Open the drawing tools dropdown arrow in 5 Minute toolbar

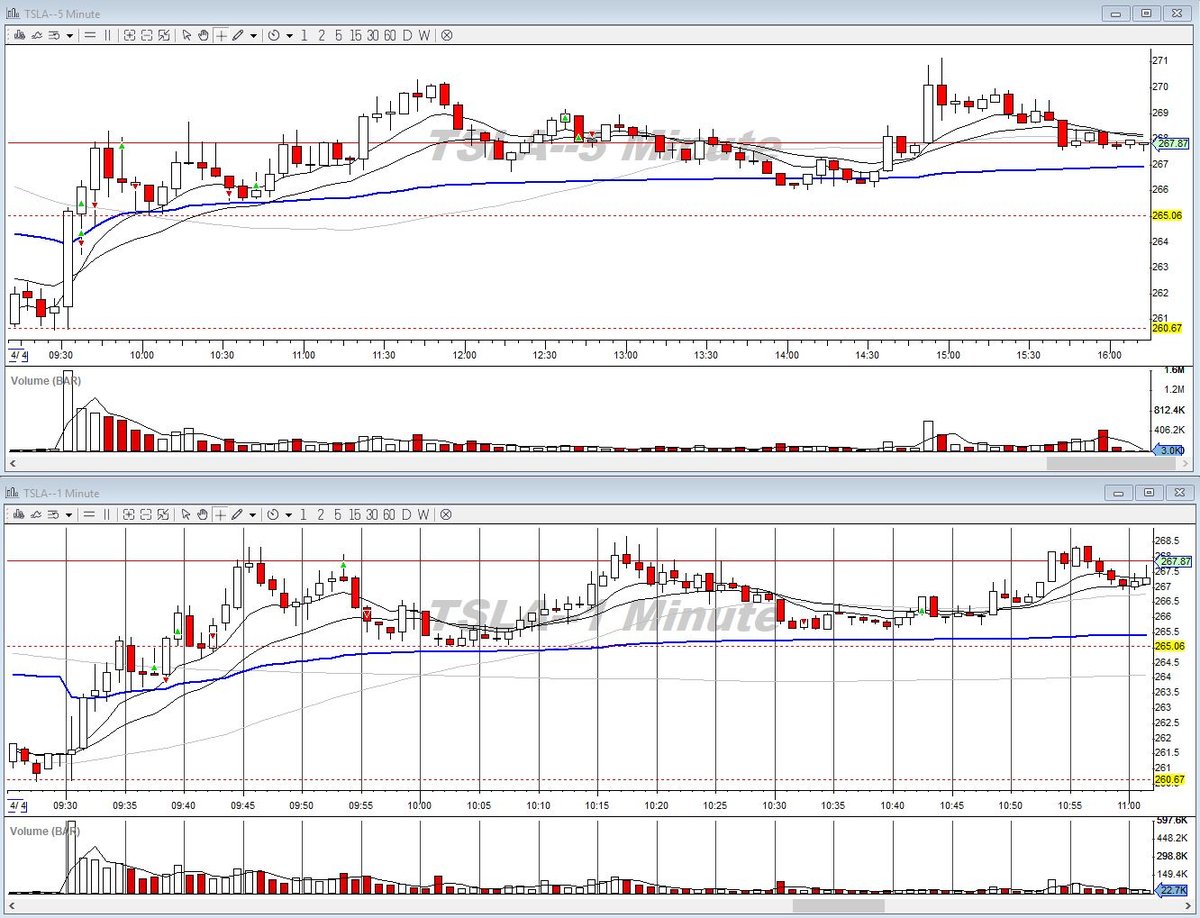point(254,36)
